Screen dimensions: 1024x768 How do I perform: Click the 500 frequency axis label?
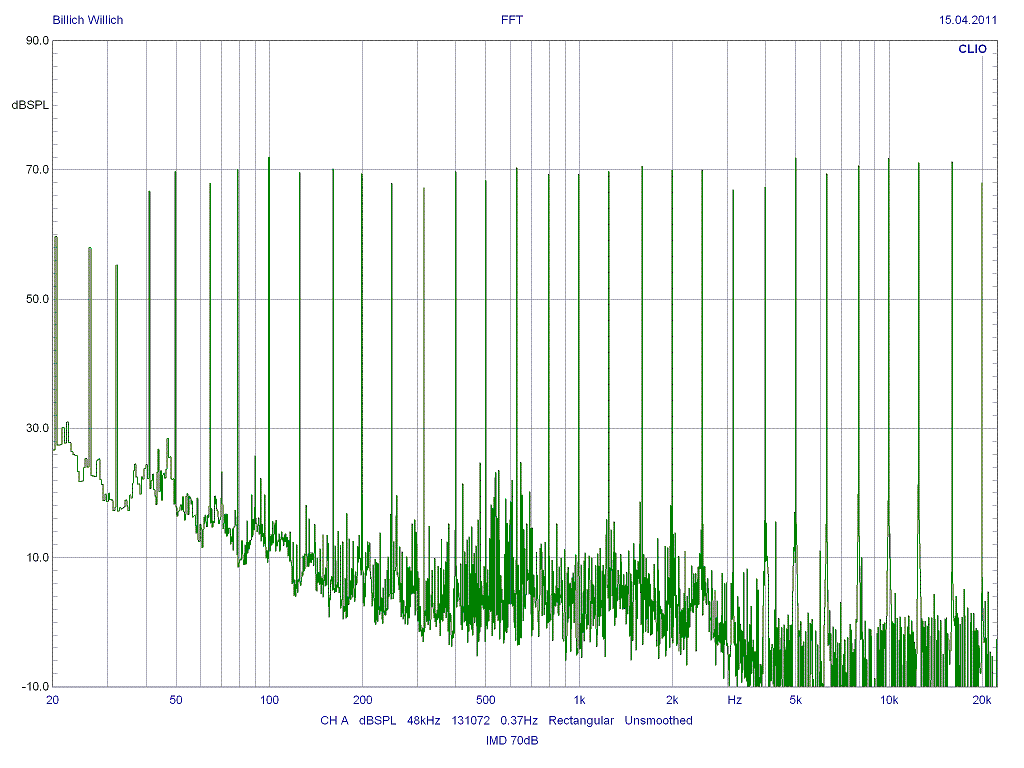(486, 700)
